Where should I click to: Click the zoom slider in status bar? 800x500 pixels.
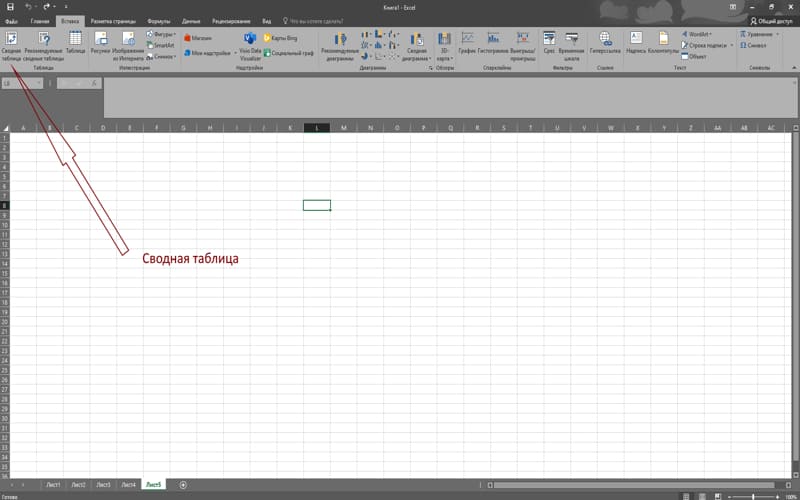pyautogui.click(x=753, y=496)
